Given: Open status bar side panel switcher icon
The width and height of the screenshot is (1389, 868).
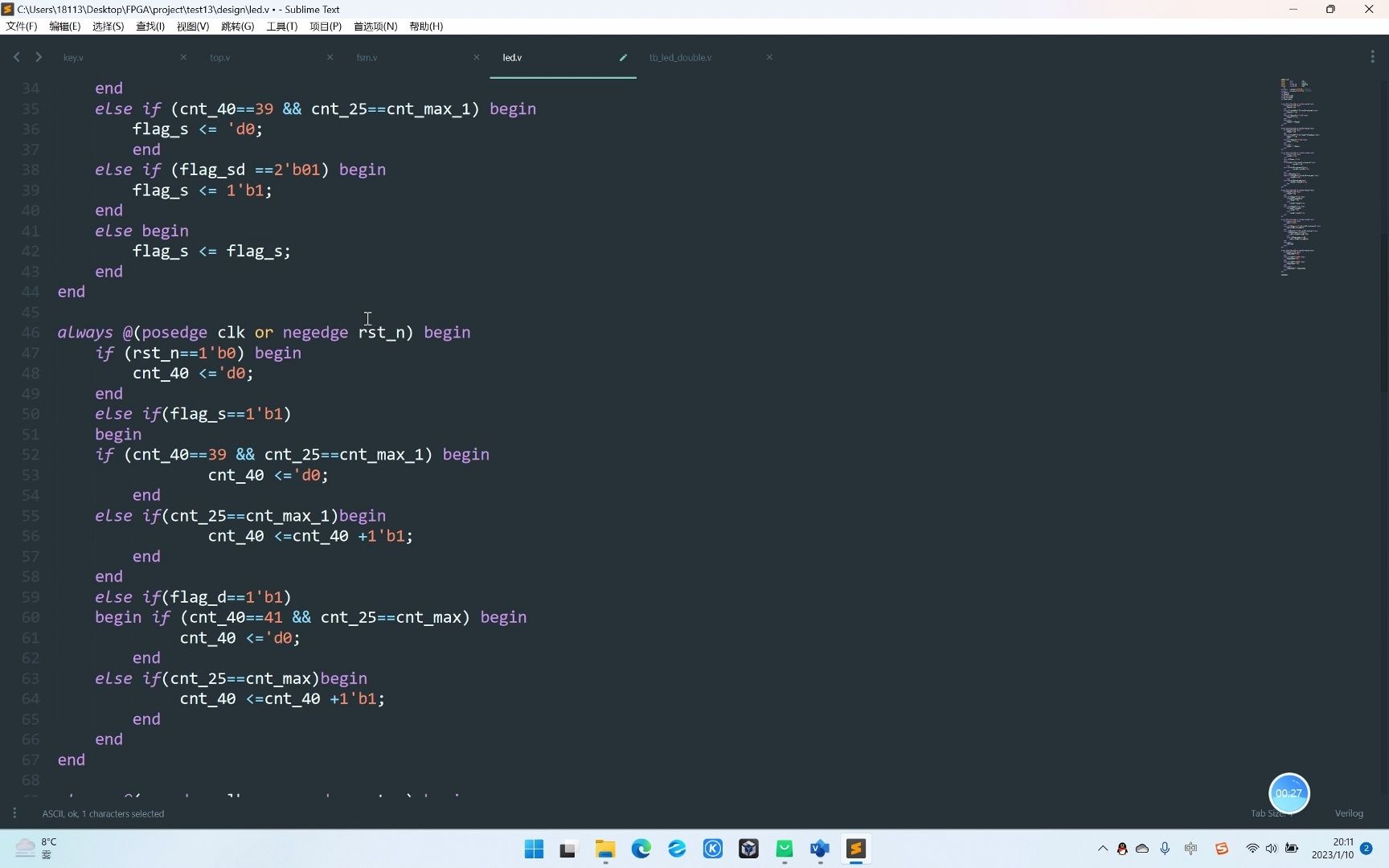Looking at the screenshot, I should (x=14, y=813).
